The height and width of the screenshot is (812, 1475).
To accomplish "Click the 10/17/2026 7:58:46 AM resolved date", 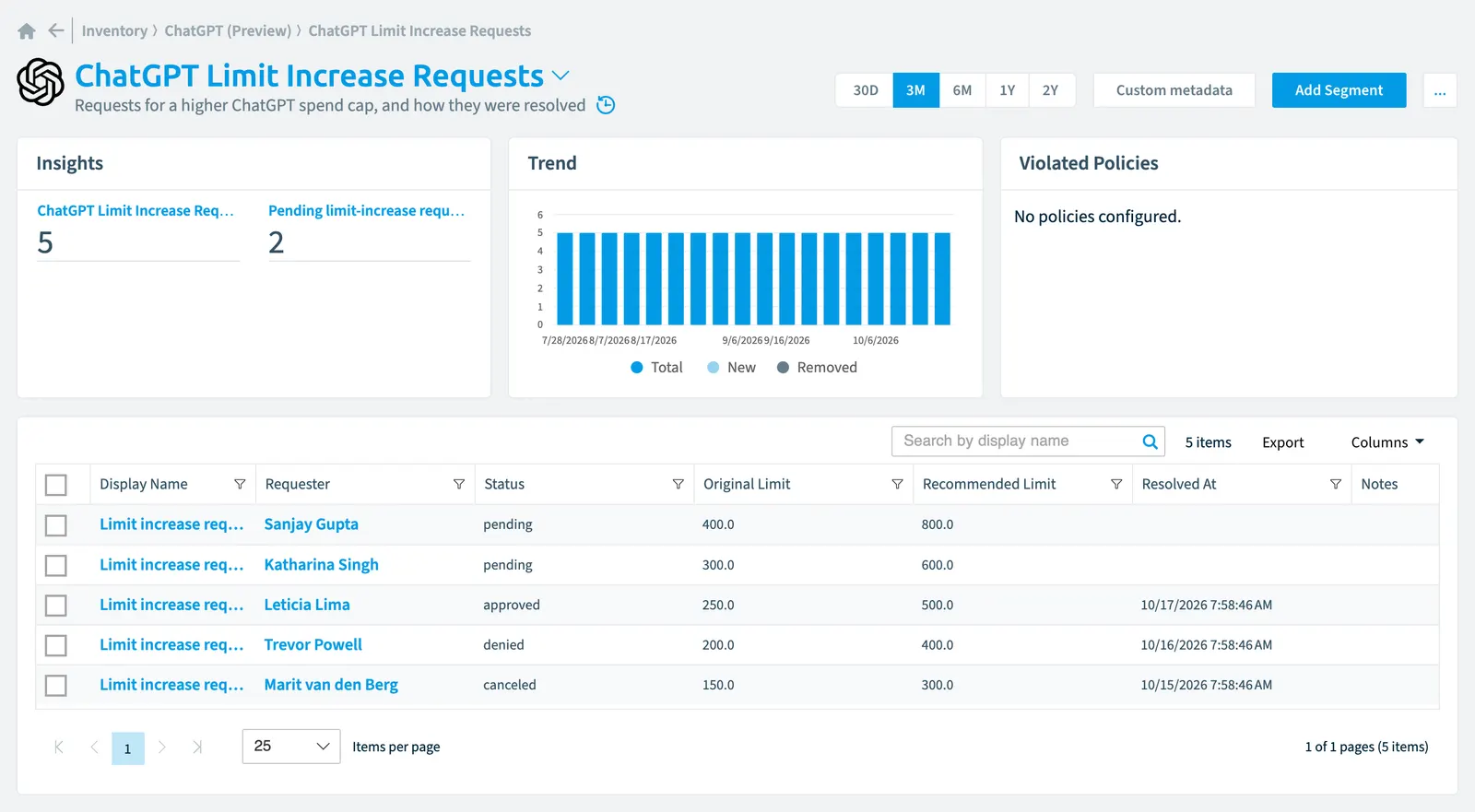I will (x=1206, y=606).
